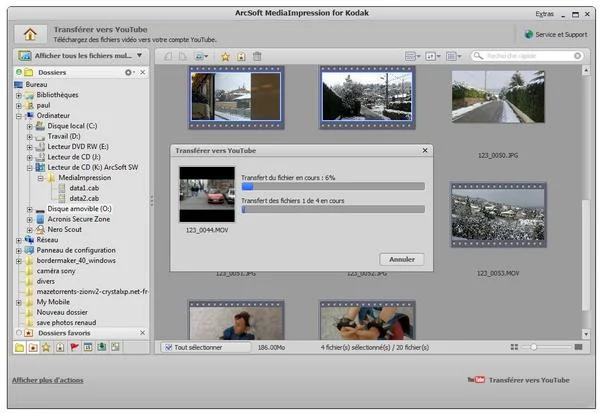Click the Recherche rapide search field
The width and height of the screenshot is (600, 413).
(x=529, y=56)
